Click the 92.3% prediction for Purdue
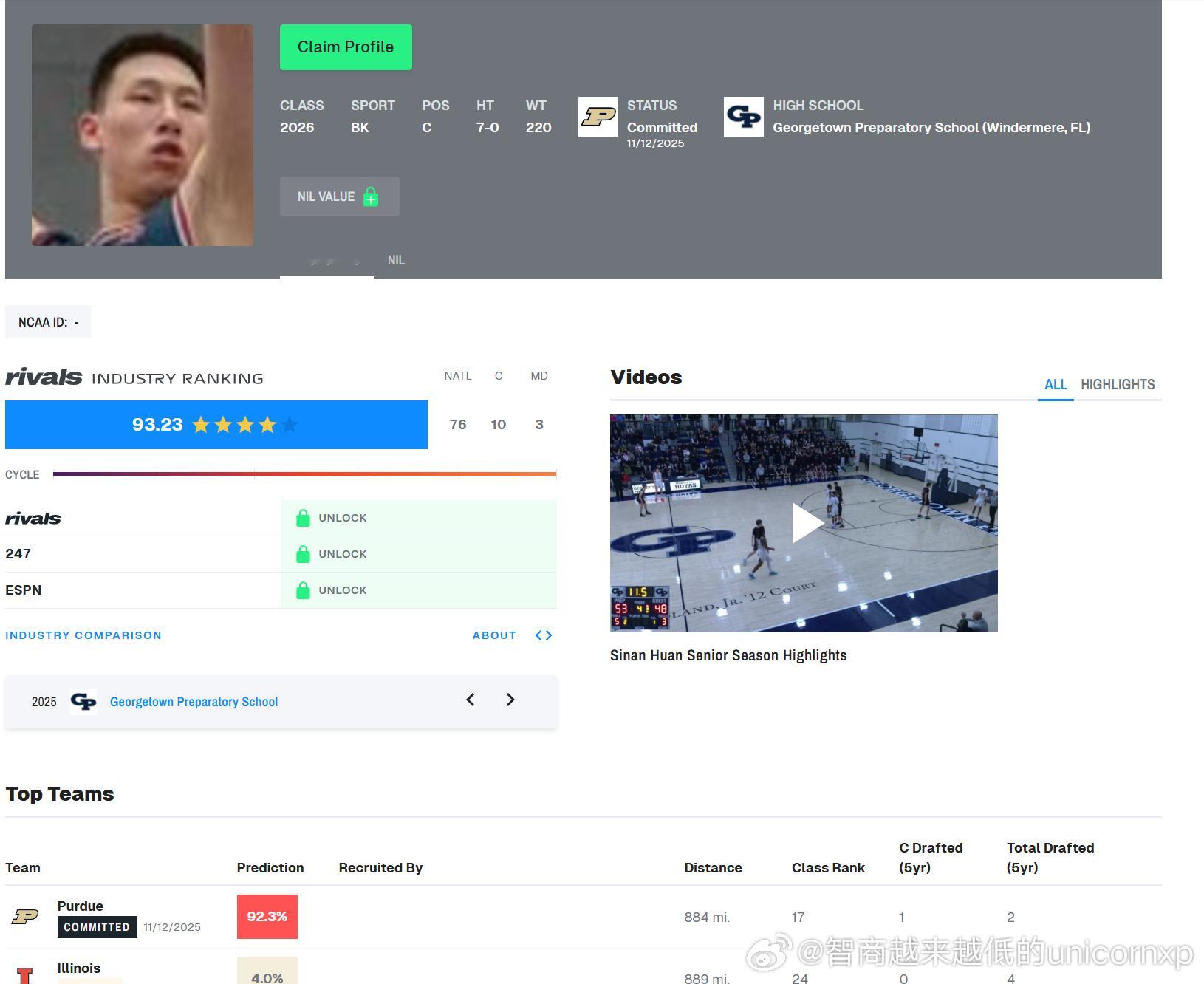The height and width of the screenshot is (984, 1204). 267,917
